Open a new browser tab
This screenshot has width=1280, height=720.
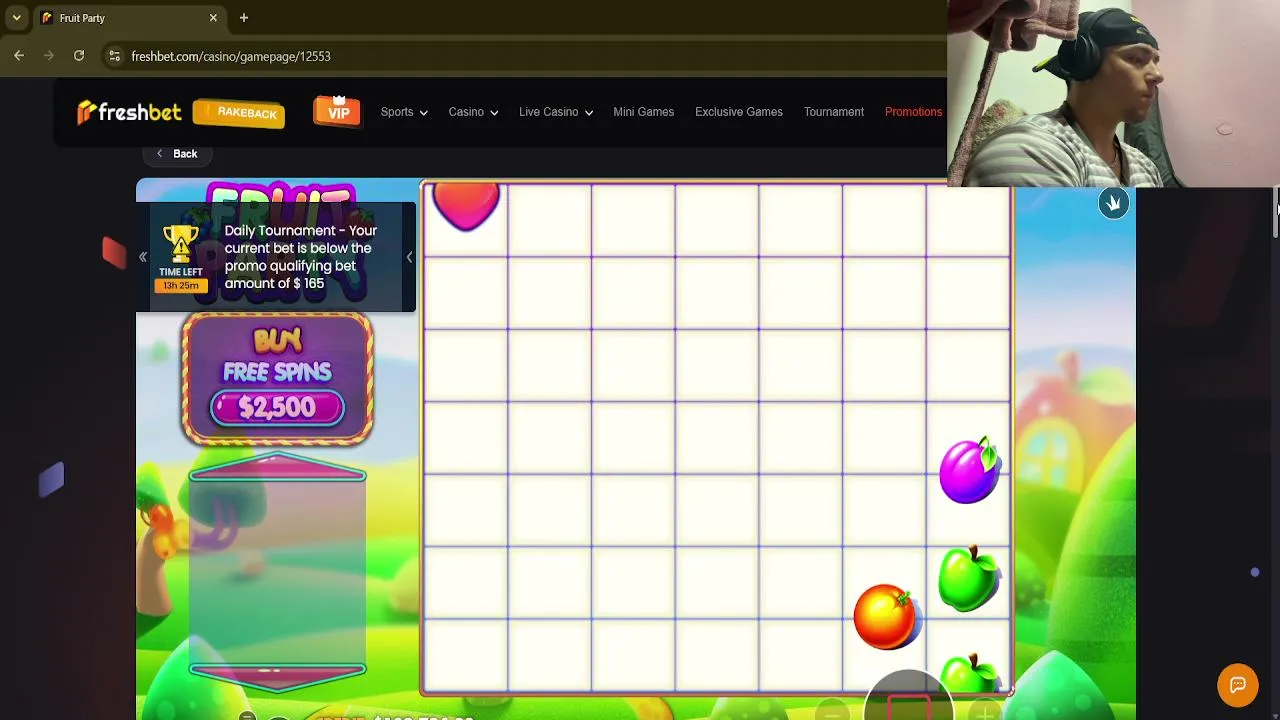244,18
